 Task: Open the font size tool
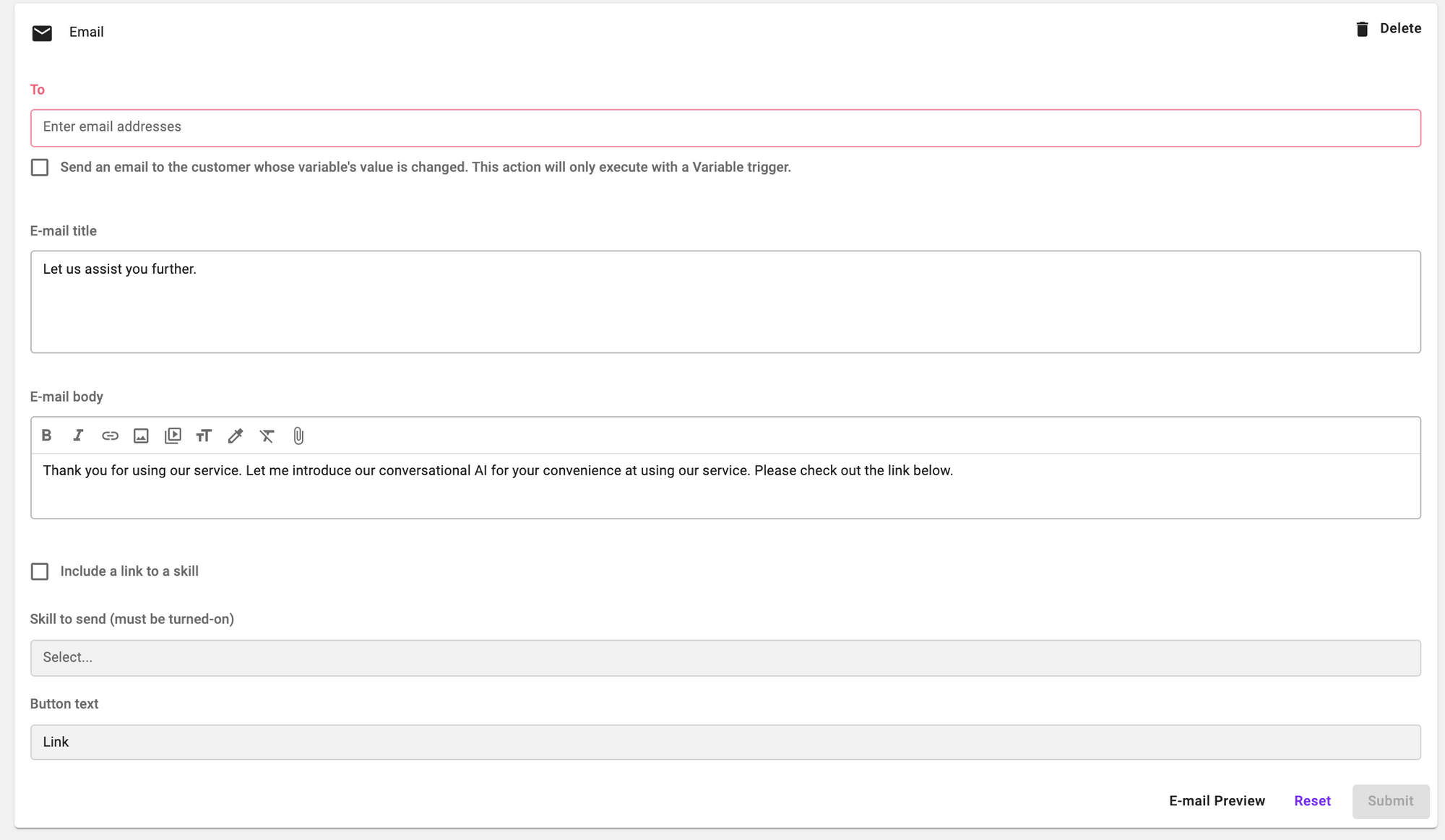click(204, 436)
